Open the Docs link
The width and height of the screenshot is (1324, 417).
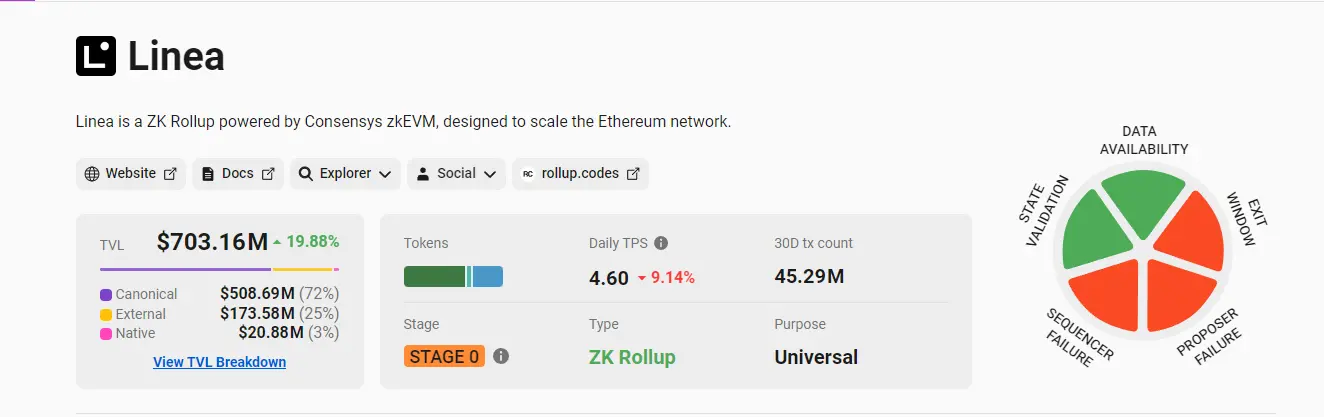[238, 174]
